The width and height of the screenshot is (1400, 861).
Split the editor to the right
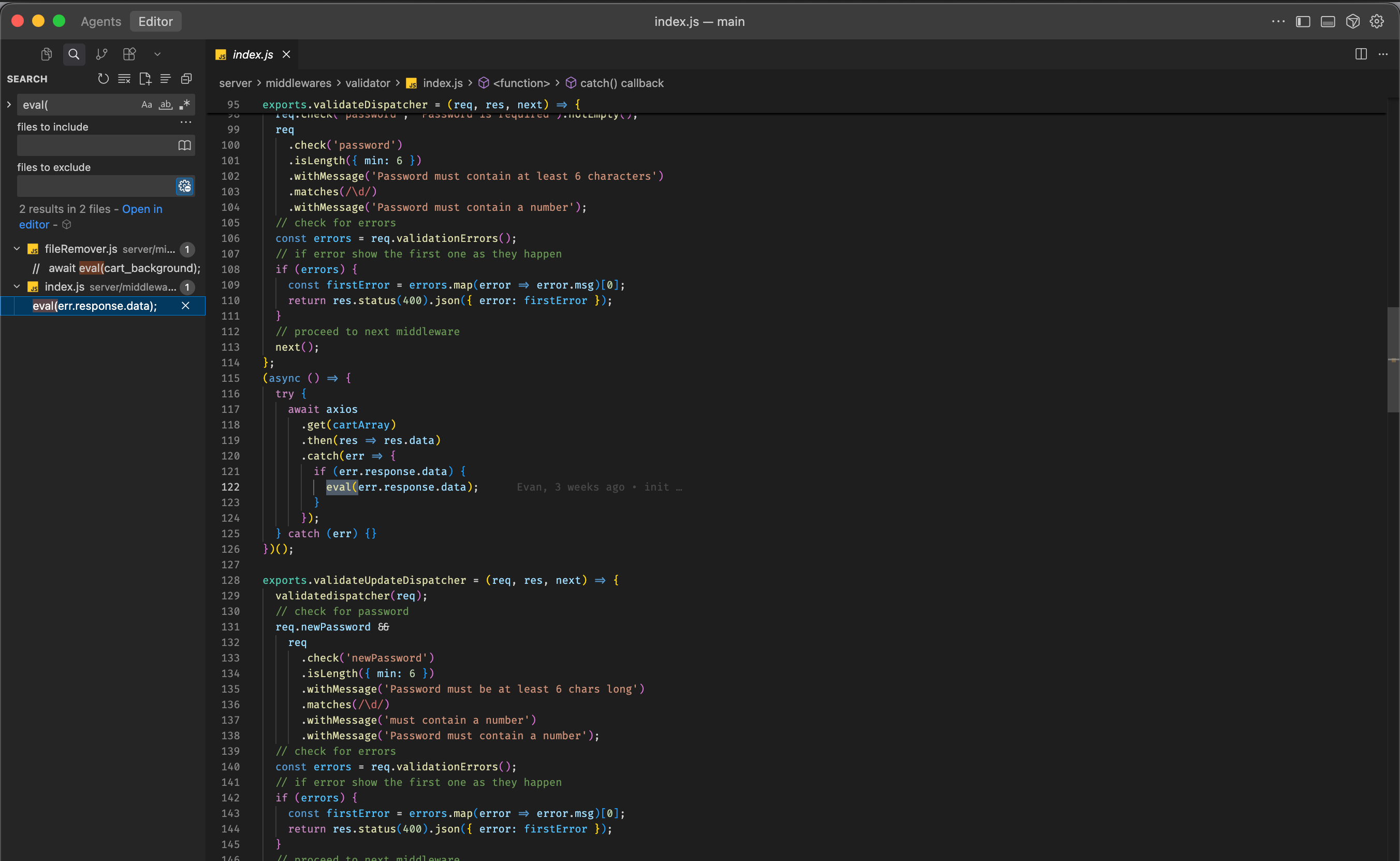pos(1361,54)
